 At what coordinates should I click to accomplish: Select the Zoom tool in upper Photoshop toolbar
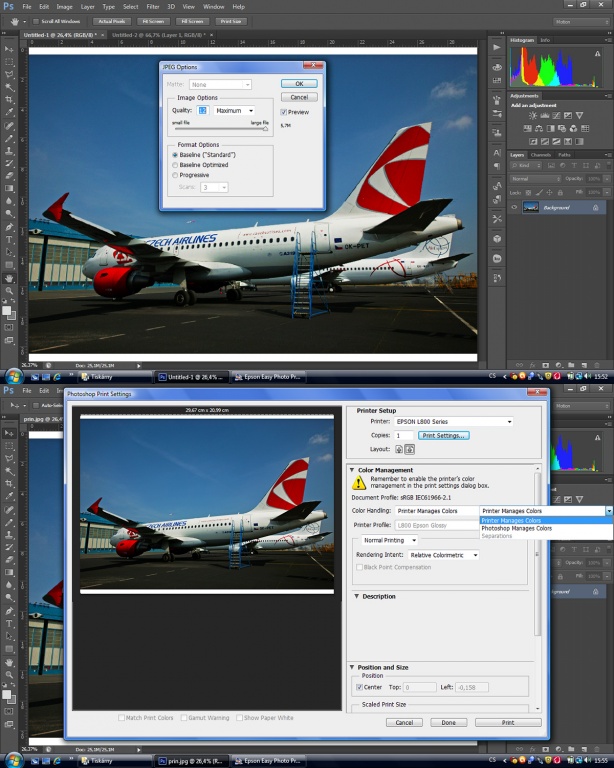[9, 291]
